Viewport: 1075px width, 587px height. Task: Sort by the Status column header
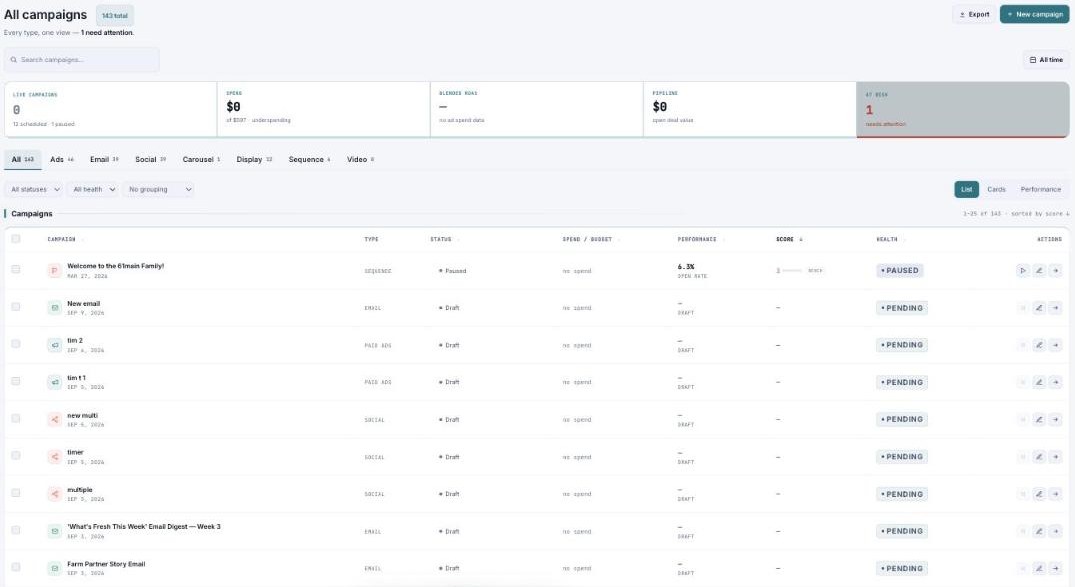pyautogui.click(x=444, y=239)
